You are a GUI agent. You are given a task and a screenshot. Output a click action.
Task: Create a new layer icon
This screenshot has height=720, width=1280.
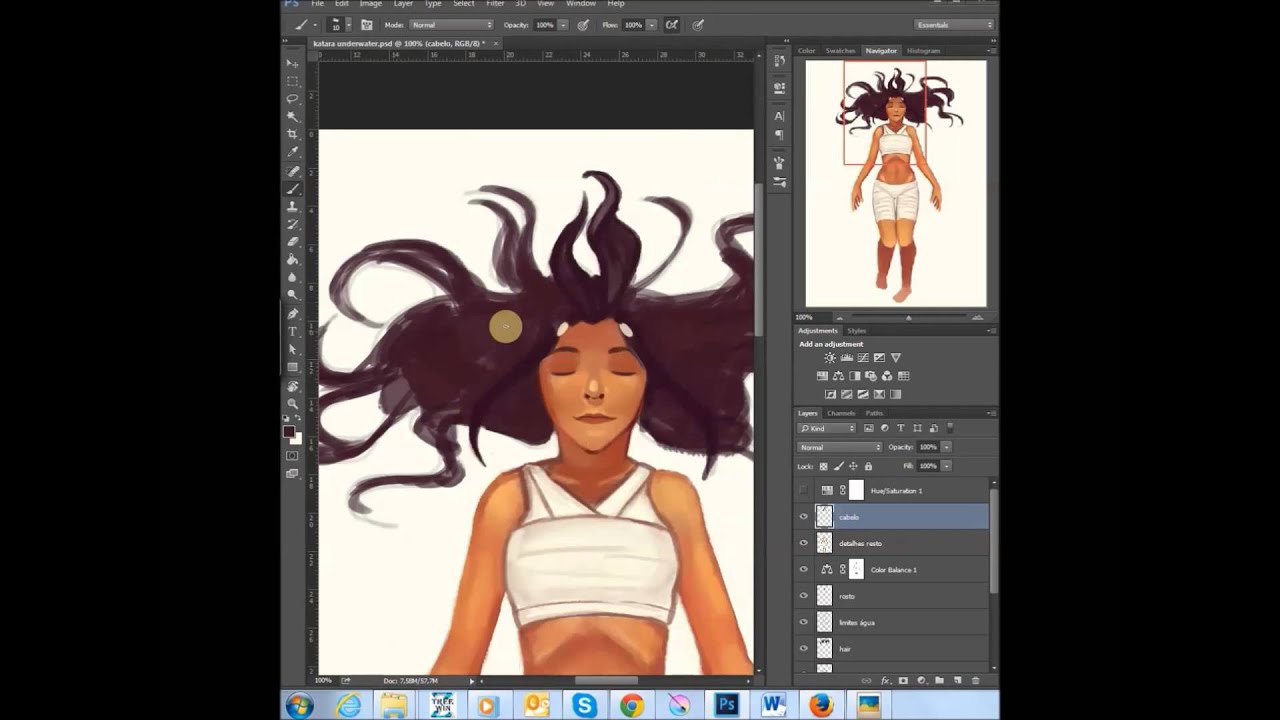coord(958,680)
